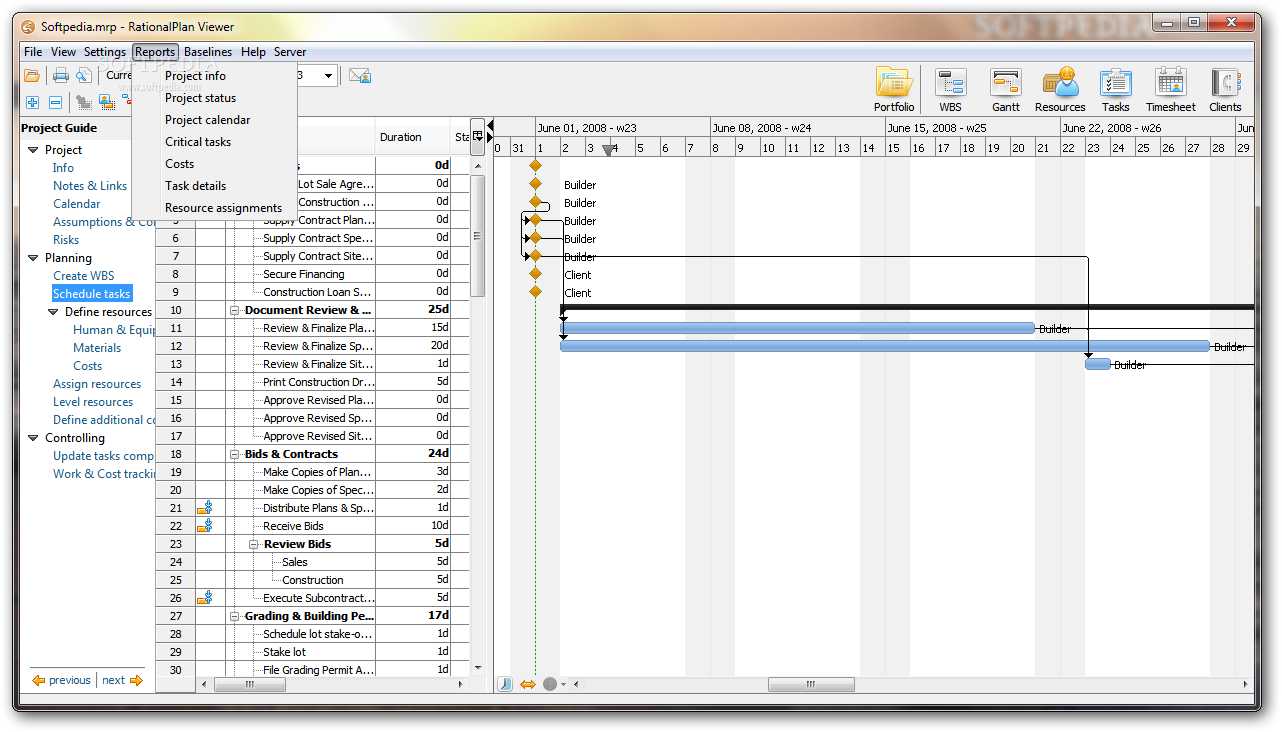Open the File menu

point(33,52)
